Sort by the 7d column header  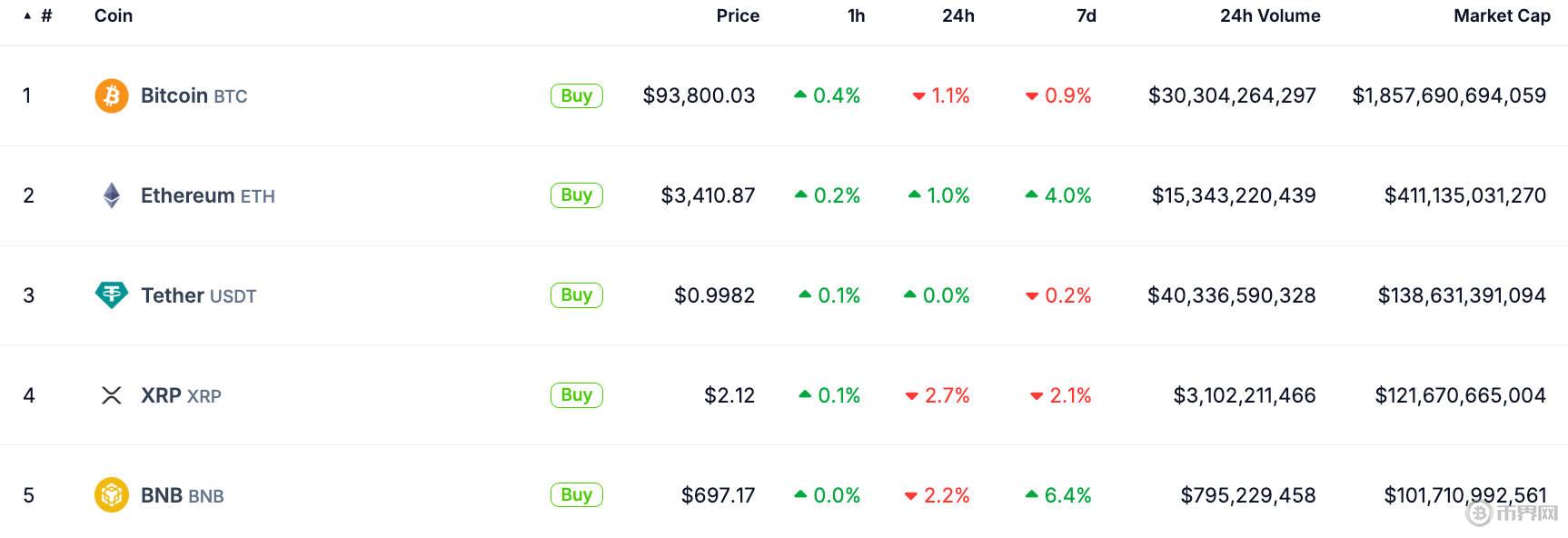[x=1086, y=15]
